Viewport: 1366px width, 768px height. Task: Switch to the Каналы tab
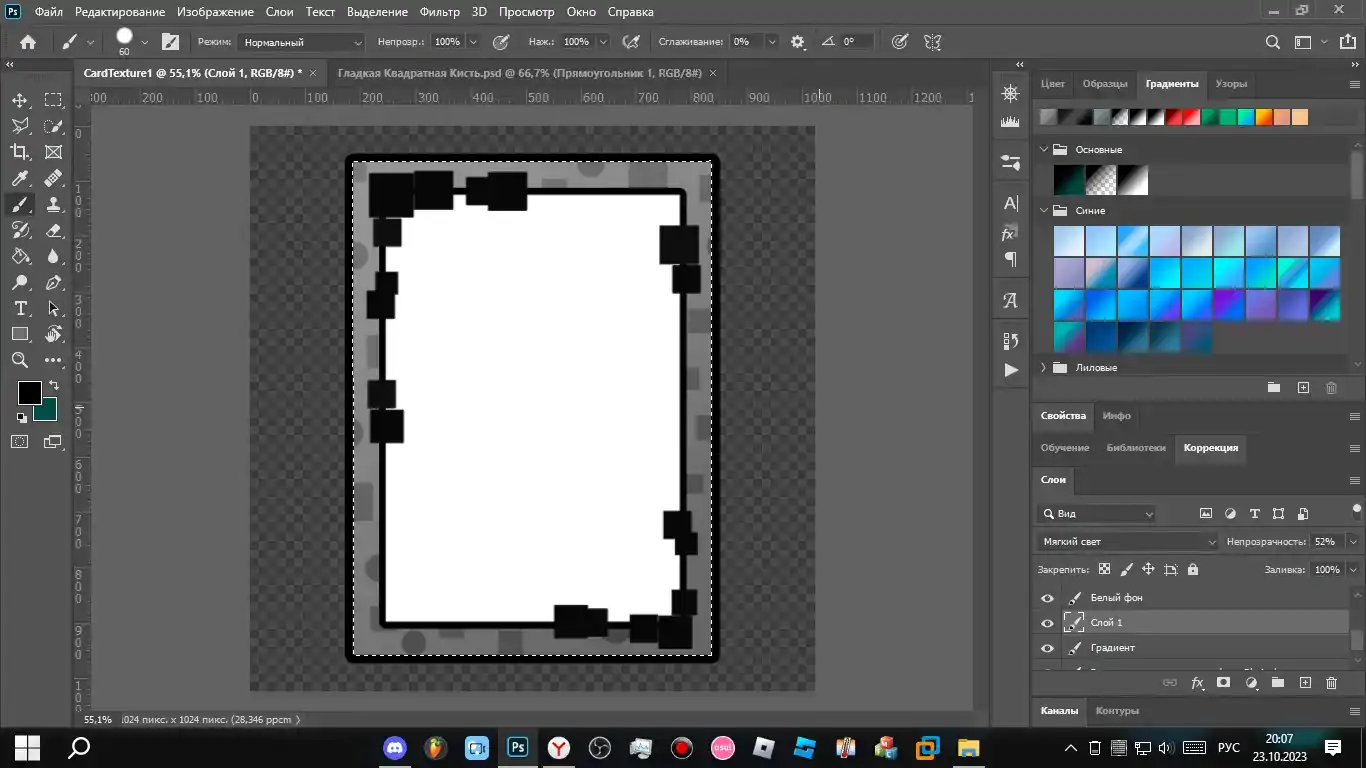pos(1059,711)
